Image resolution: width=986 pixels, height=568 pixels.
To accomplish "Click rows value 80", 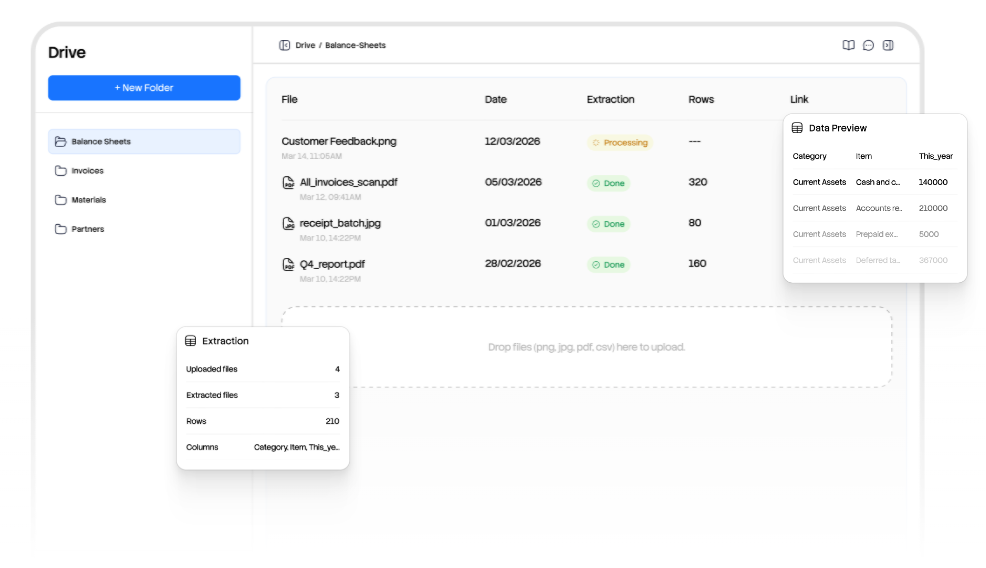I will point(695,223).
